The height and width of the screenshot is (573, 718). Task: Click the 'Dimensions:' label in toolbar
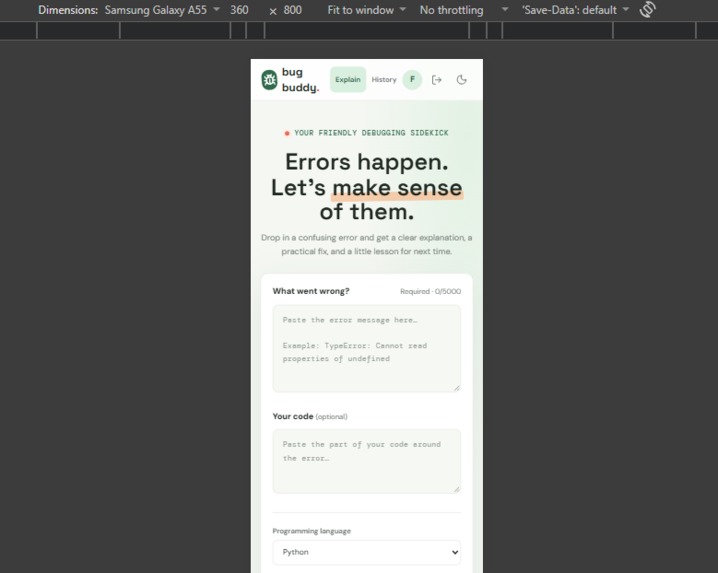tap(68, 10)
